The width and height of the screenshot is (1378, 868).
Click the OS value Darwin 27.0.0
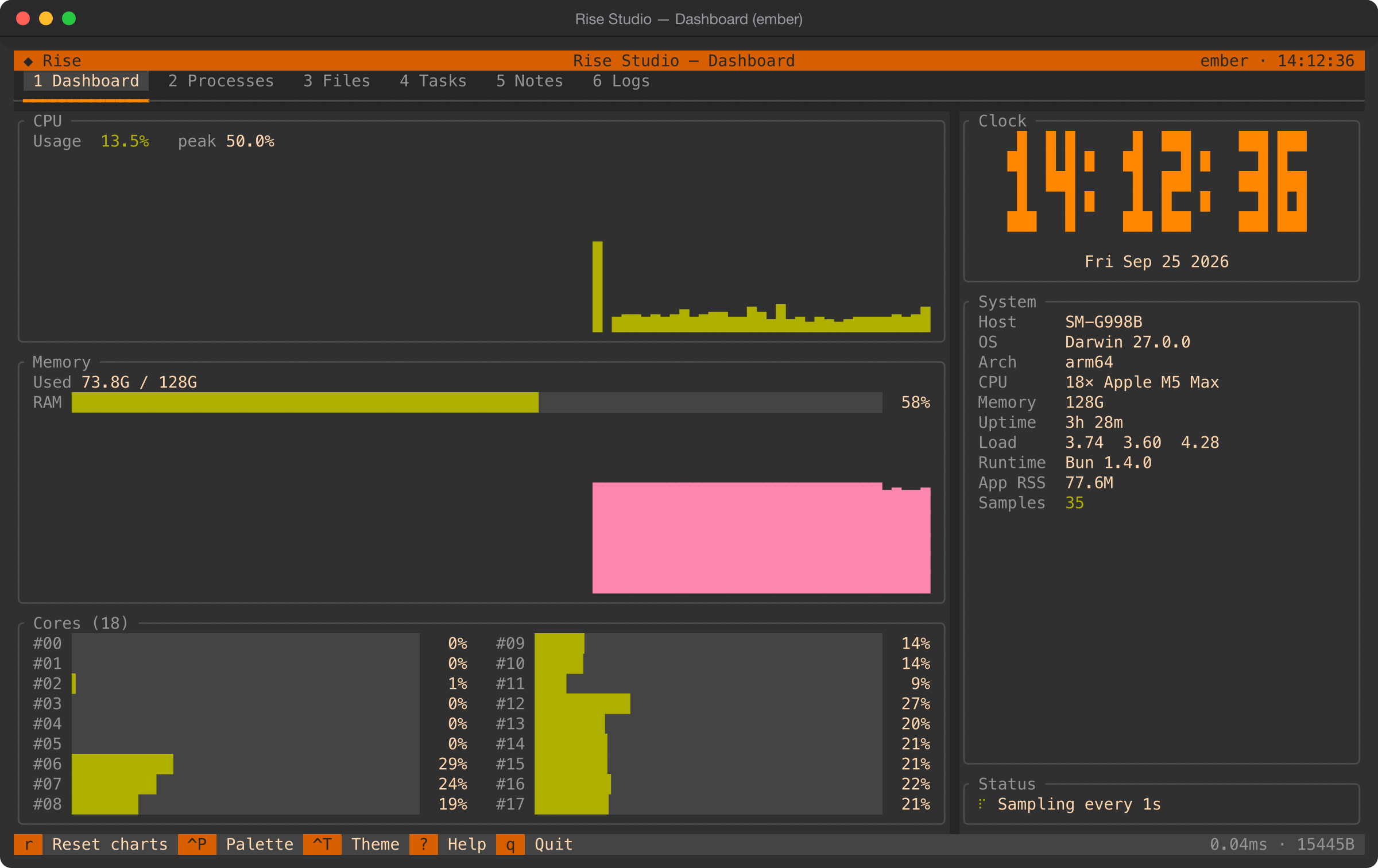pos(1128,342)
